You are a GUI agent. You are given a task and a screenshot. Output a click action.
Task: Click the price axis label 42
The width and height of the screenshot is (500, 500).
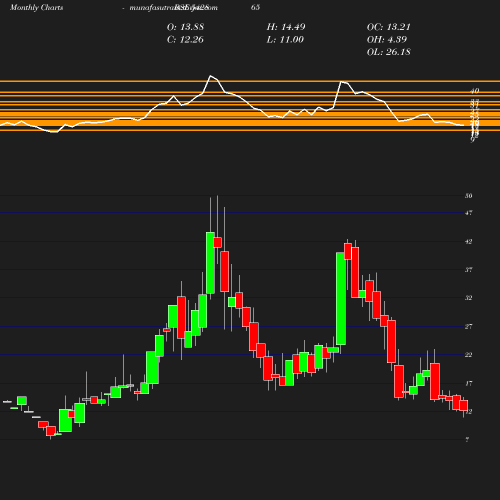point(469,241)
